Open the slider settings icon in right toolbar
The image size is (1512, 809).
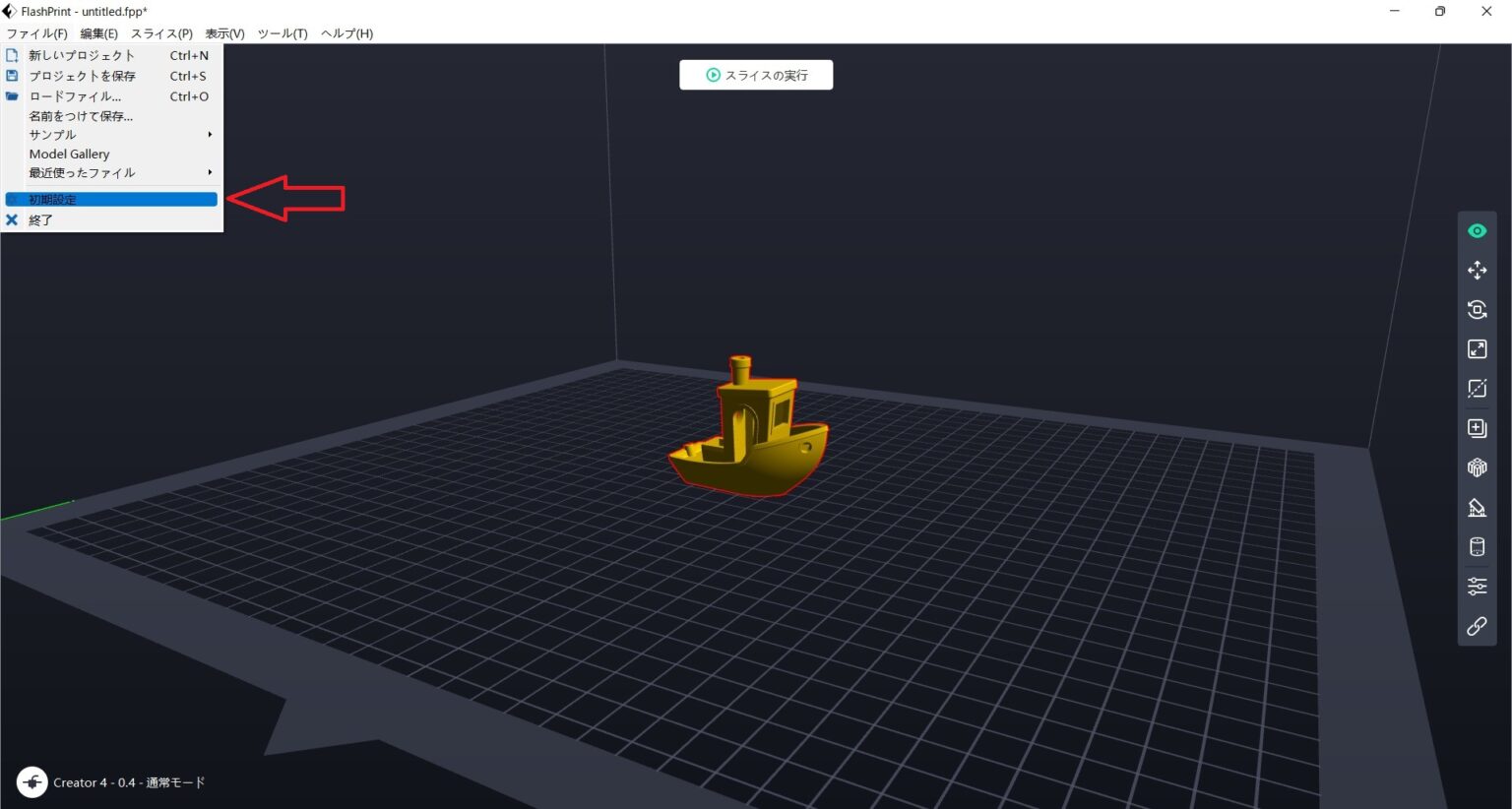click(1477, 587)
